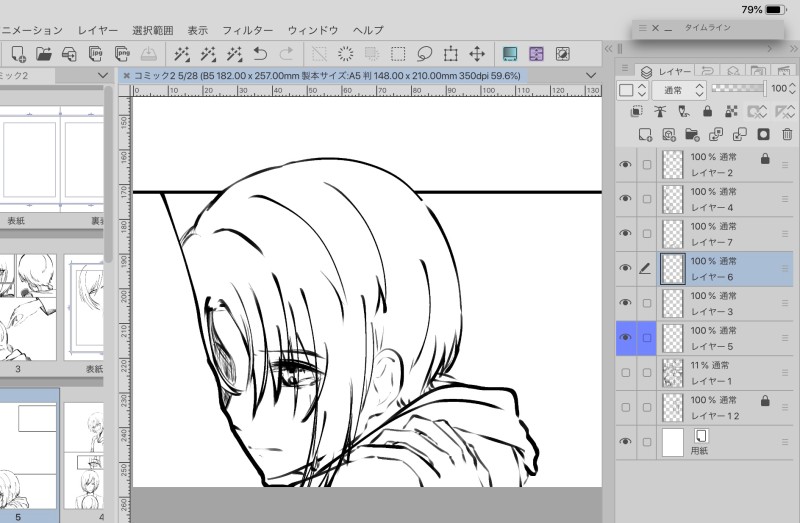Select the dashed rectangle selection icon

point(398,54)
